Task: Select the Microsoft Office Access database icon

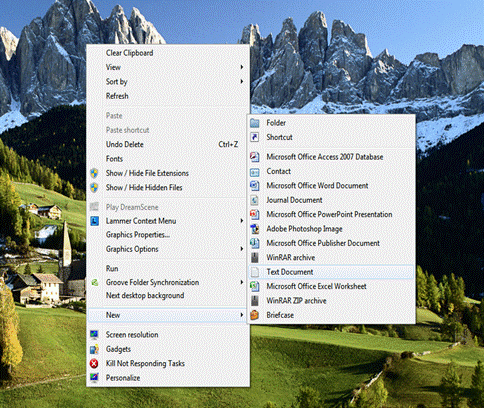Action: [255, 157]
